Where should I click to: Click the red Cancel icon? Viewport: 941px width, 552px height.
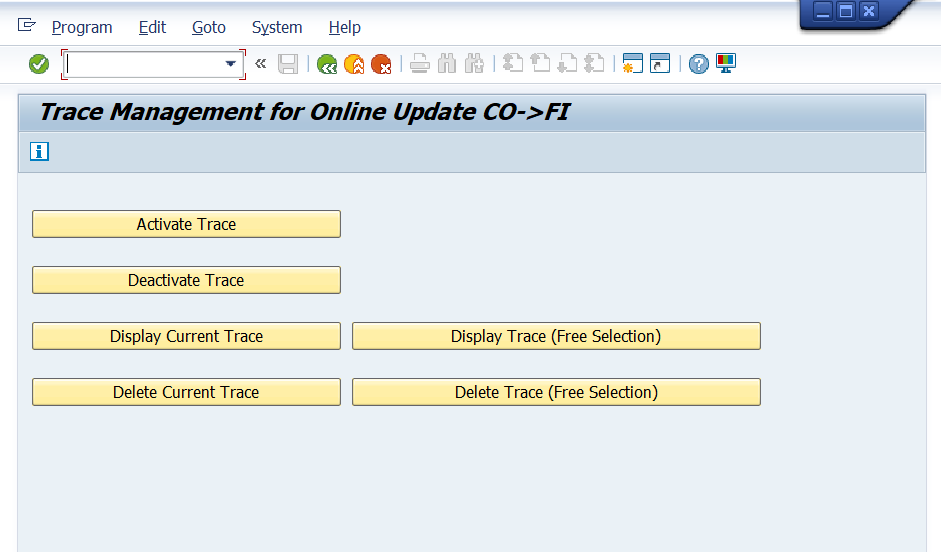click(381, 64)
